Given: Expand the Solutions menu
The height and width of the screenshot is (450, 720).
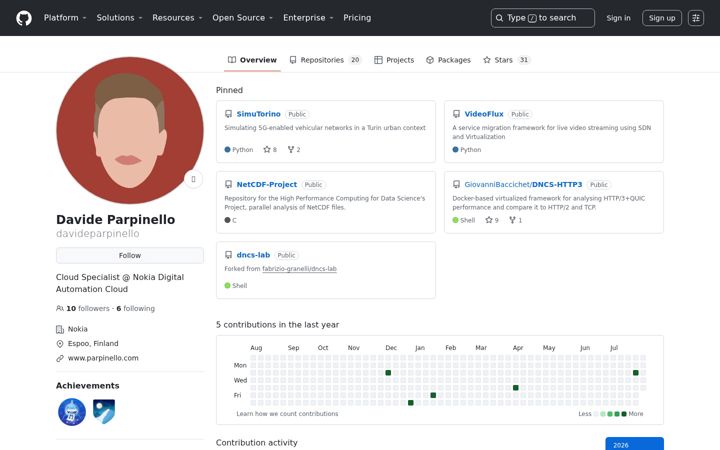Looking at the screenshot, I should point(119,18).
